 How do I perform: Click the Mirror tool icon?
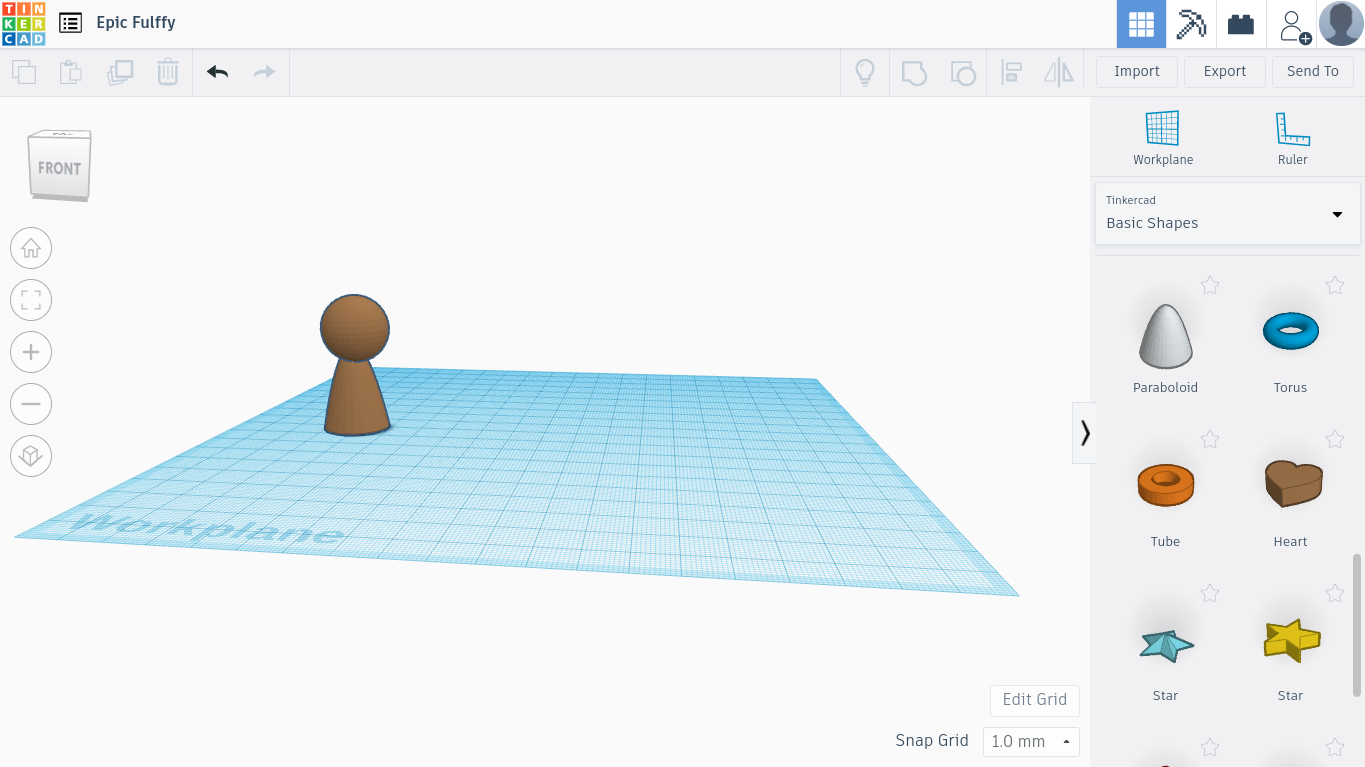pyautogui.click(x=1059, y=72)
